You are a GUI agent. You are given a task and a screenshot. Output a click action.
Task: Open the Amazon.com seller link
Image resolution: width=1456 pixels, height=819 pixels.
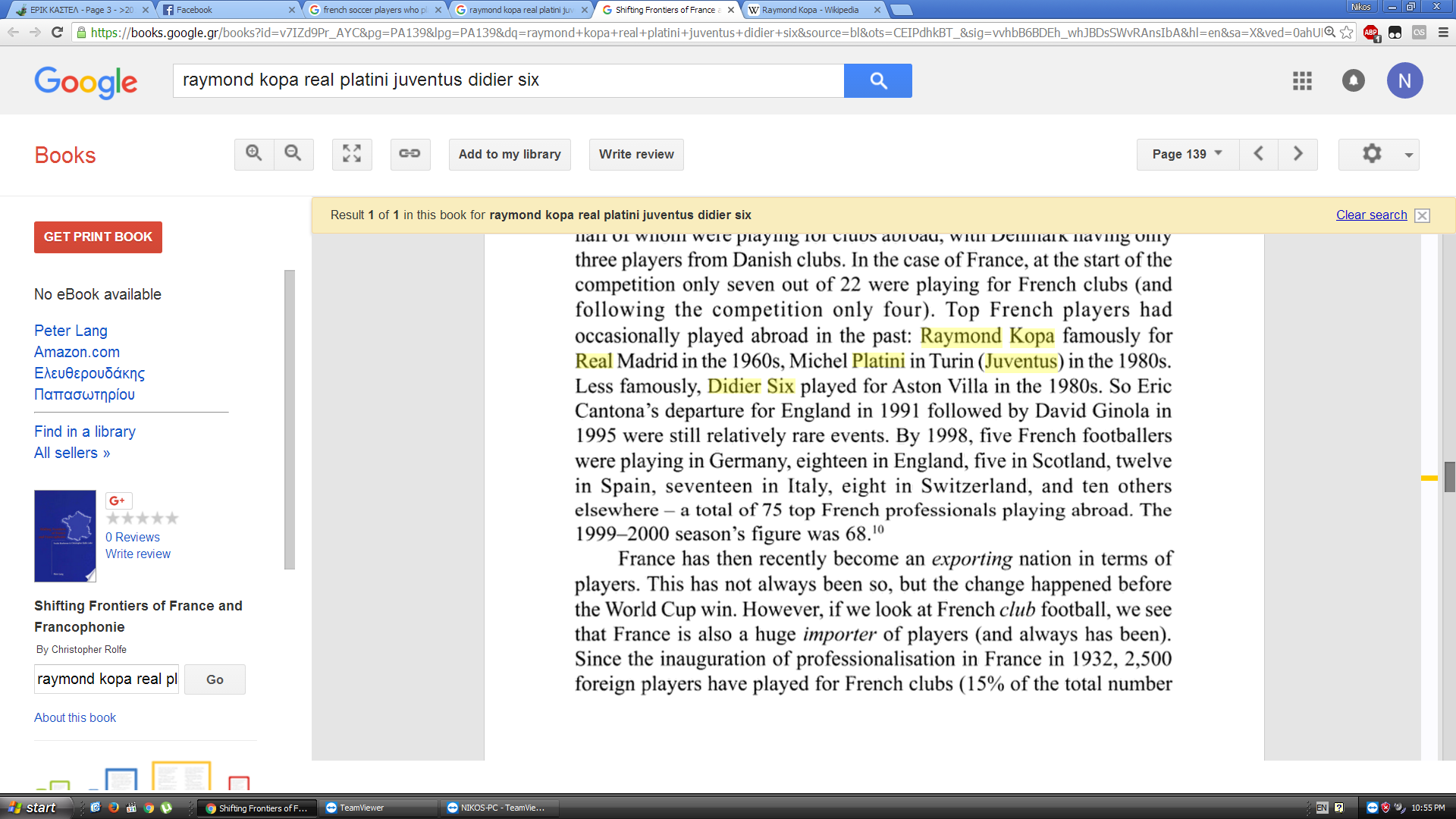(x=77, y=352)
